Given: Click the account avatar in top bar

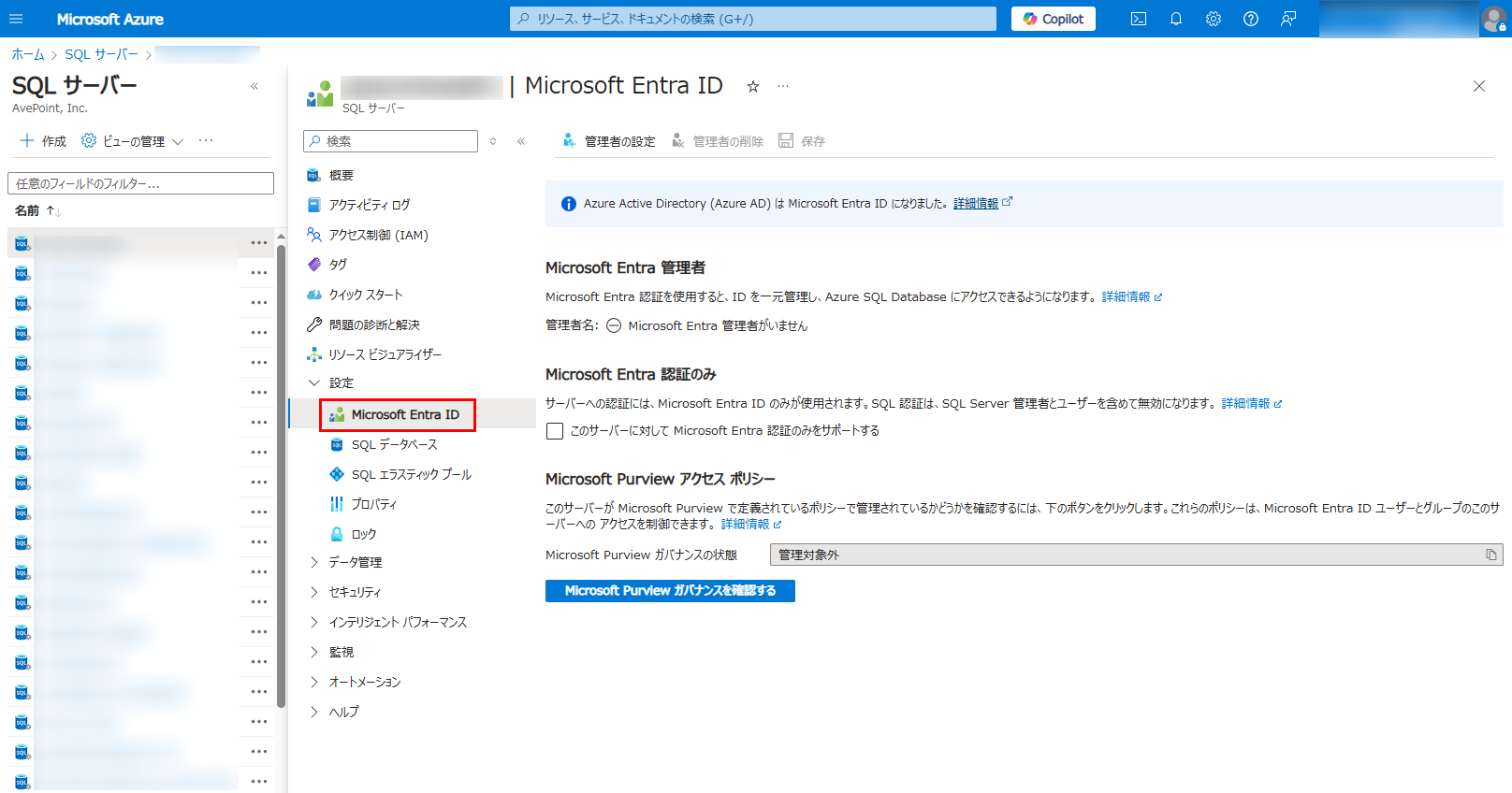Looking at the screenshot, I should point(1494,19).
